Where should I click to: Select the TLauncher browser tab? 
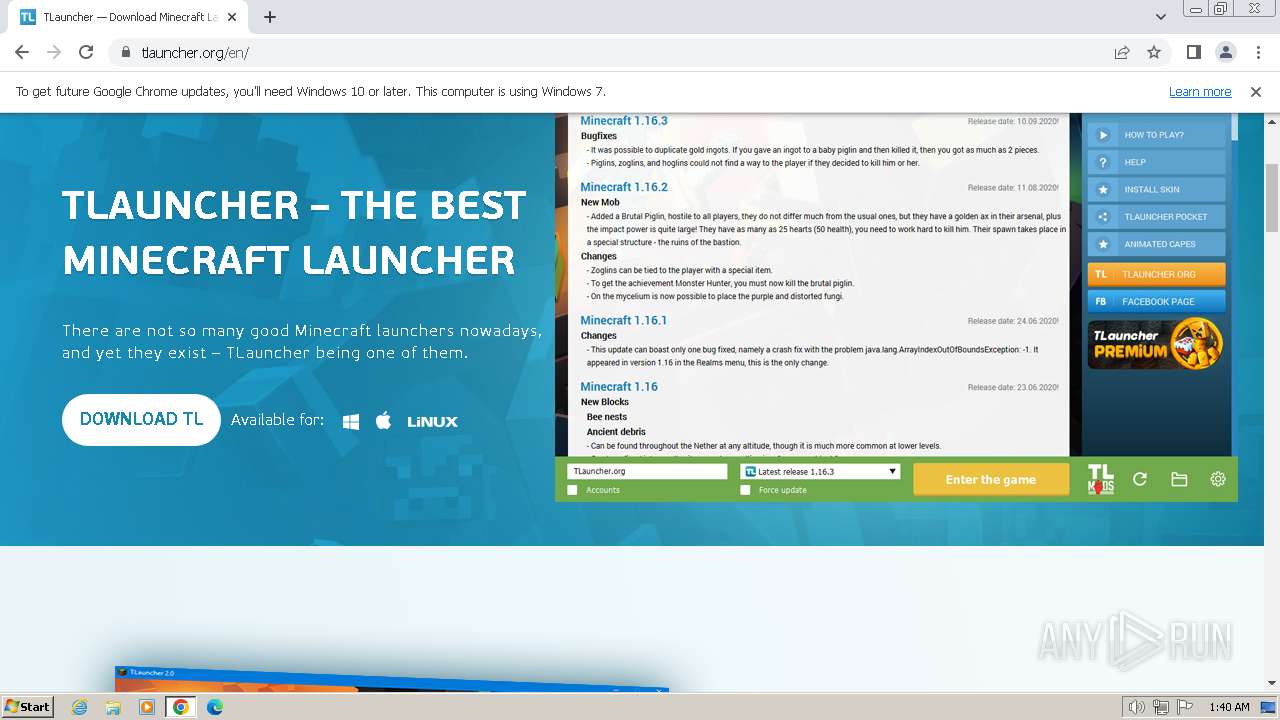[130, 17]
